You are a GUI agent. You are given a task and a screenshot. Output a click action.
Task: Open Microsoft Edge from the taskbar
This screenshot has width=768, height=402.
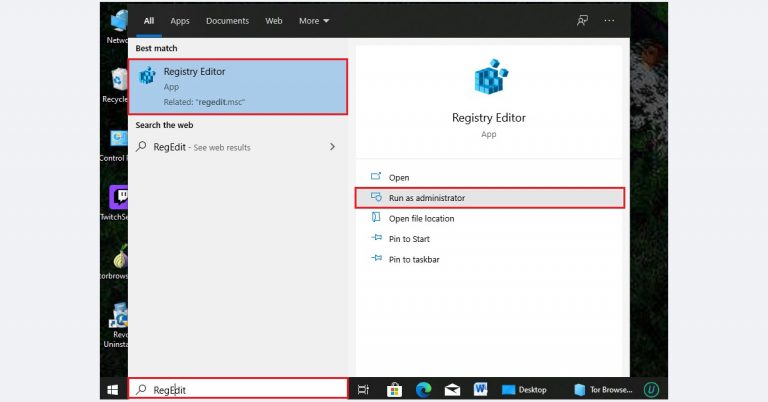point(423,390)
